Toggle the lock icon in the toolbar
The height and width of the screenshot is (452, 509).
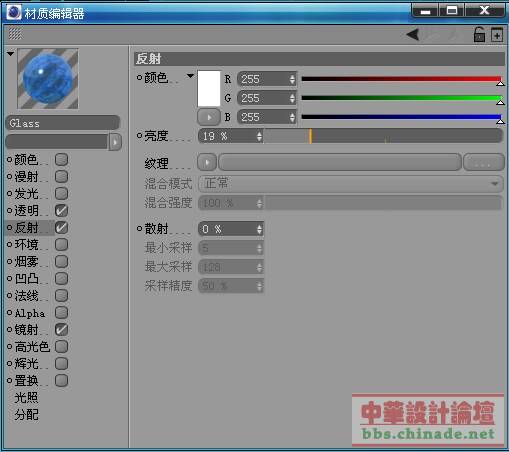click(479, 35)
